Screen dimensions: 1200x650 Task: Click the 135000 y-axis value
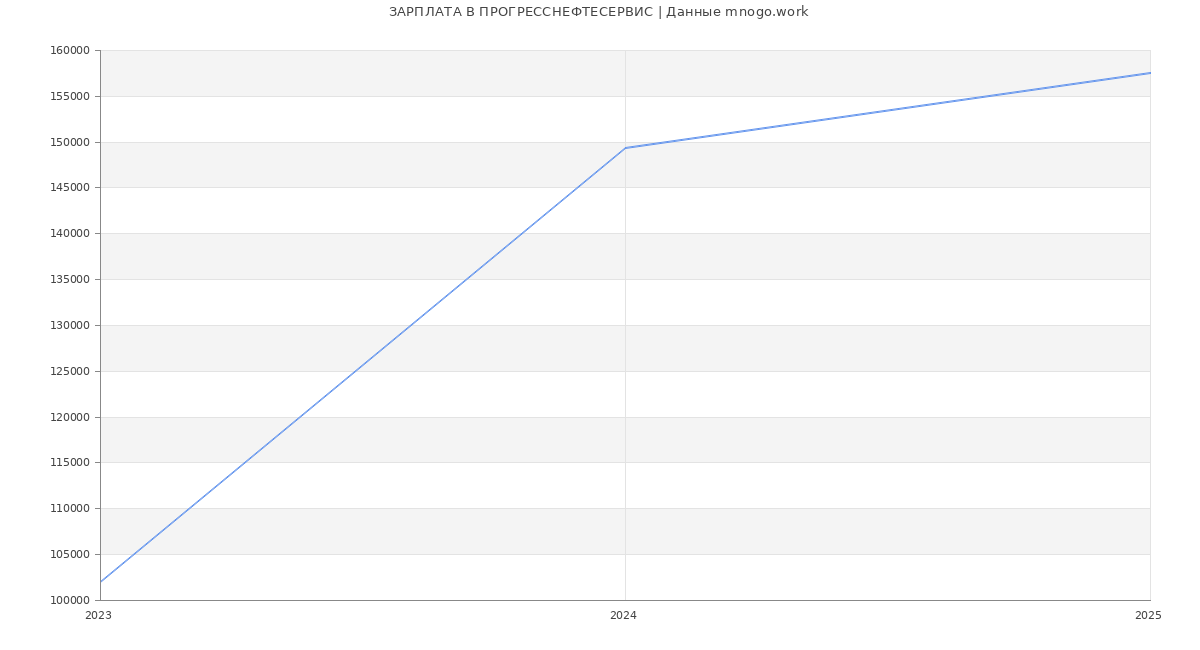point(70,280)
